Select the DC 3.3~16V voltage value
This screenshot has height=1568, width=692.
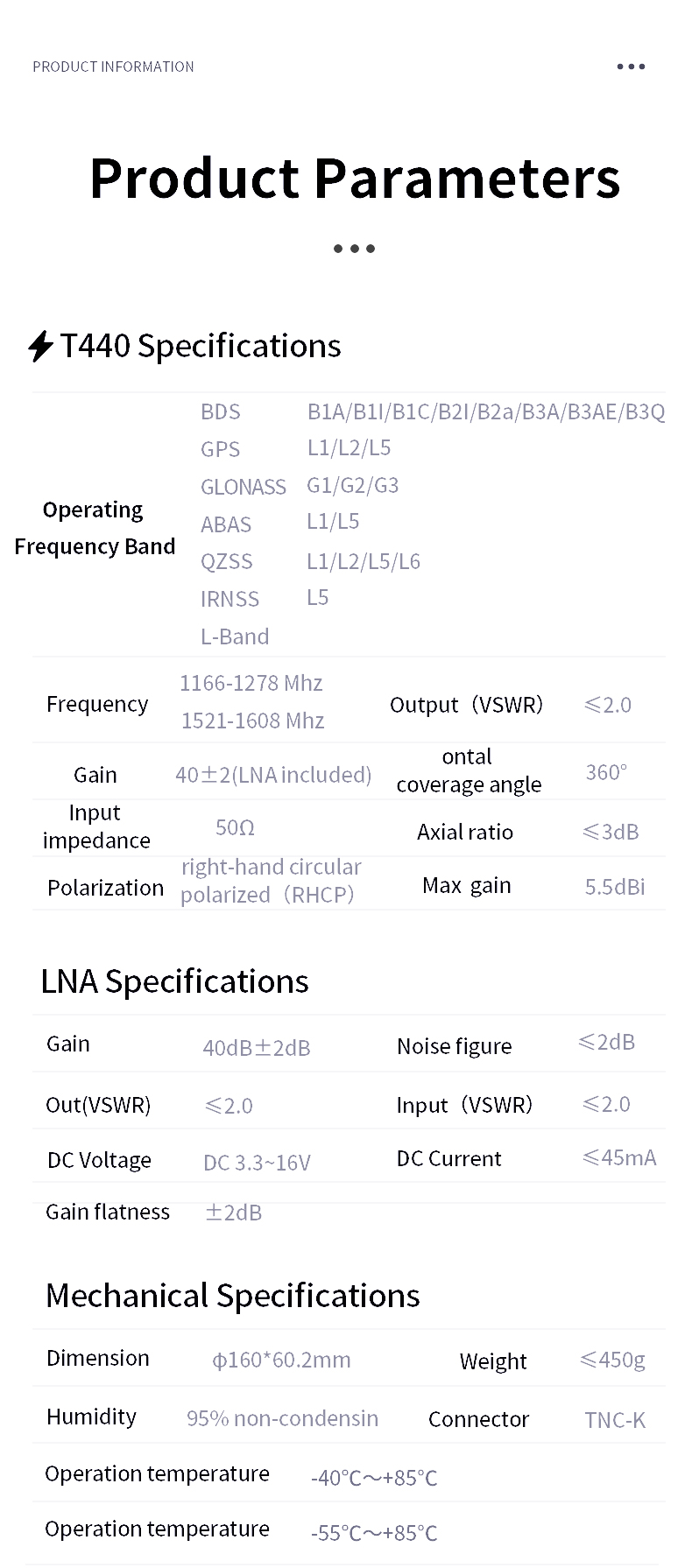[257, 1163]
